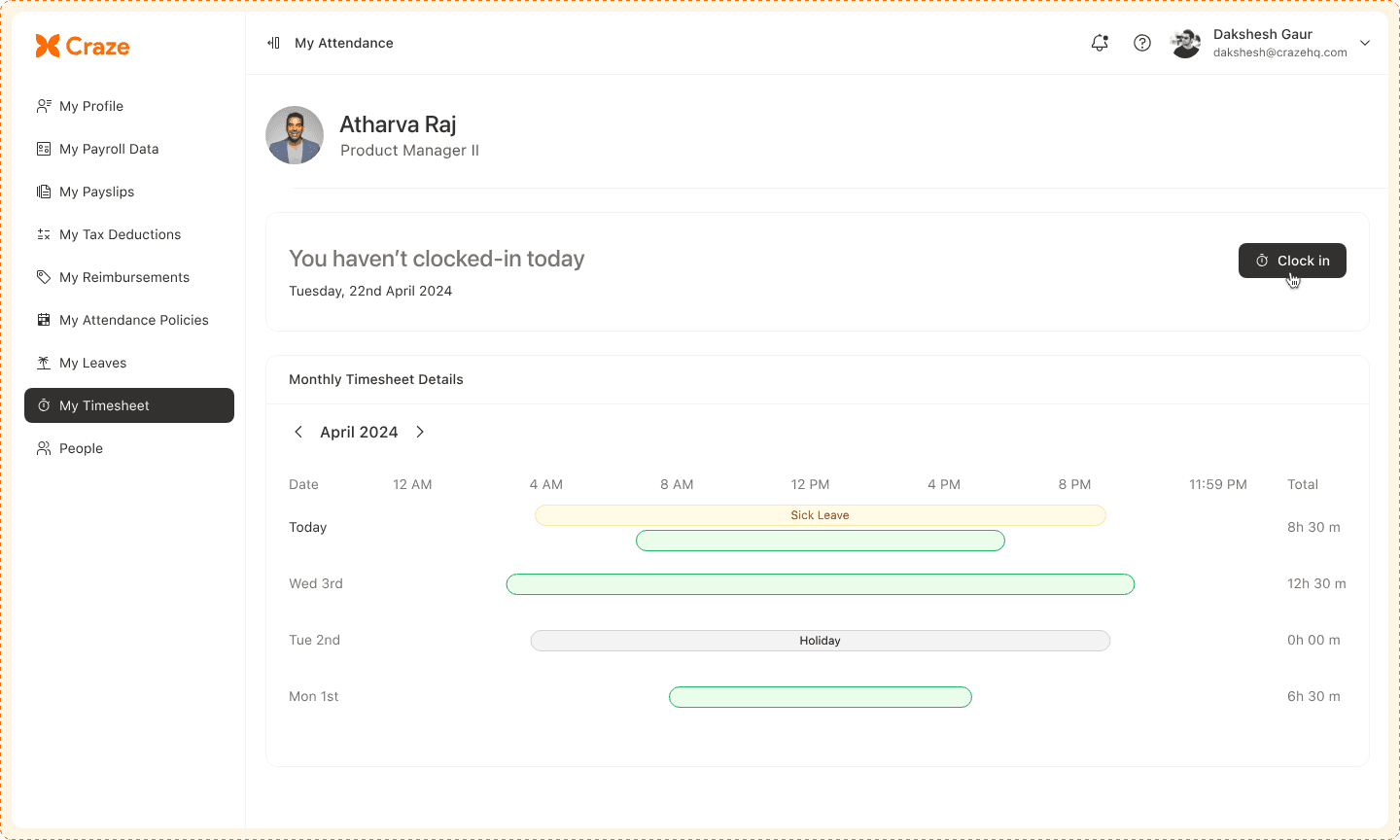1400x840 pixels.
Task: Click the Holiday bar on Tue 2nd
Action: click(821, 641)
